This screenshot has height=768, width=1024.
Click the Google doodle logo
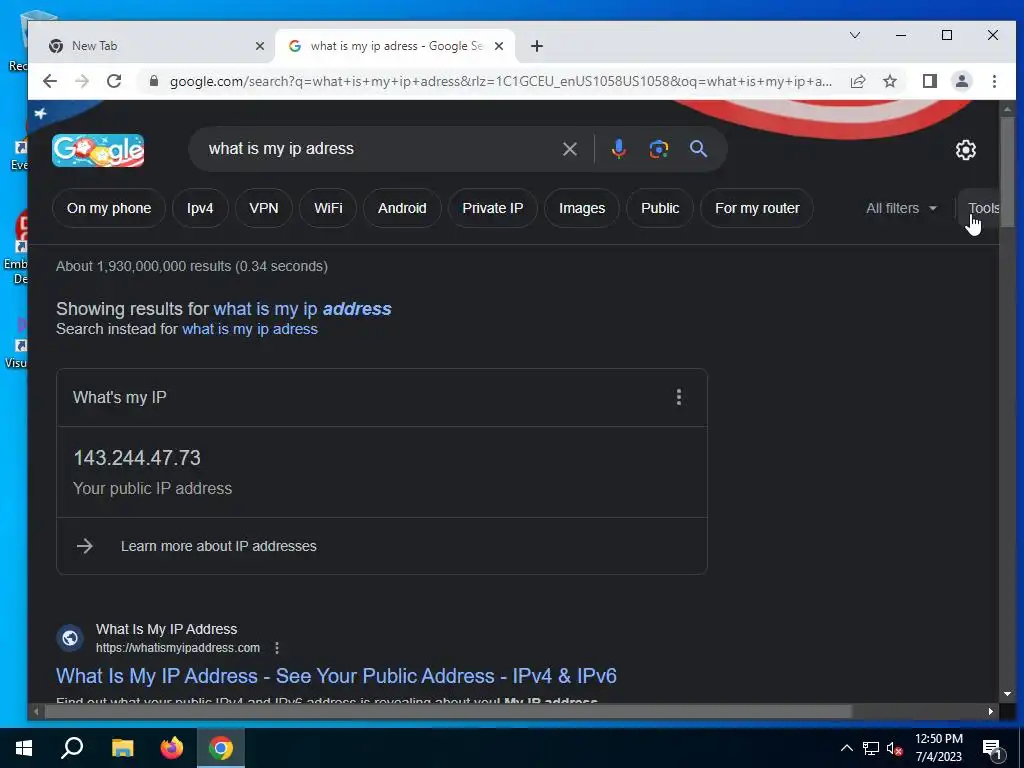tap(98, 150)
